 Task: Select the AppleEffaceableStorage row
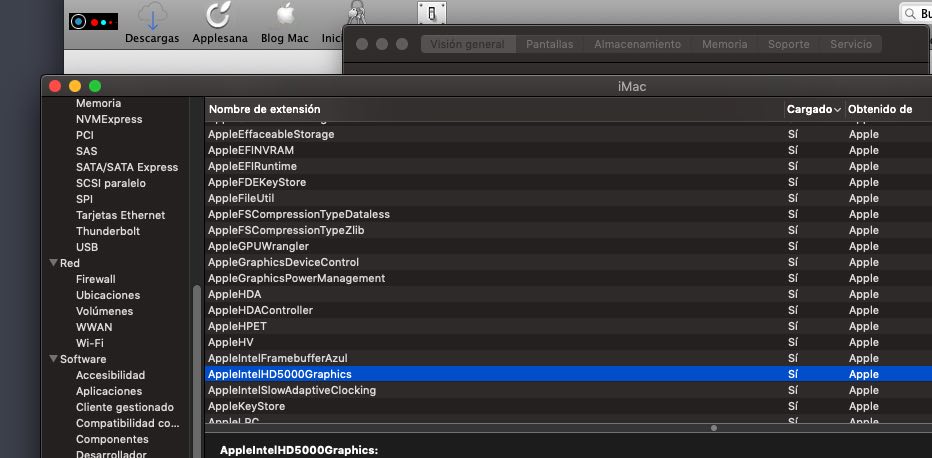[x=568, y=134]
